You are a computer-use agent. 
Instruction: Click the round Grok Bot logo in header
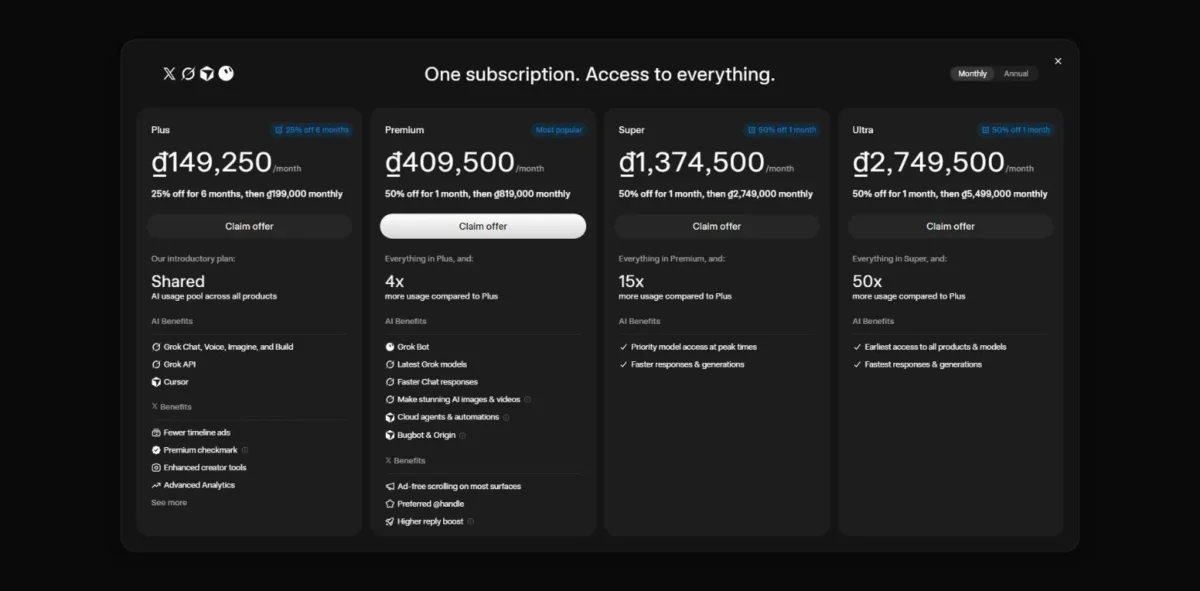pyautogui.click(x=226, y=73)
